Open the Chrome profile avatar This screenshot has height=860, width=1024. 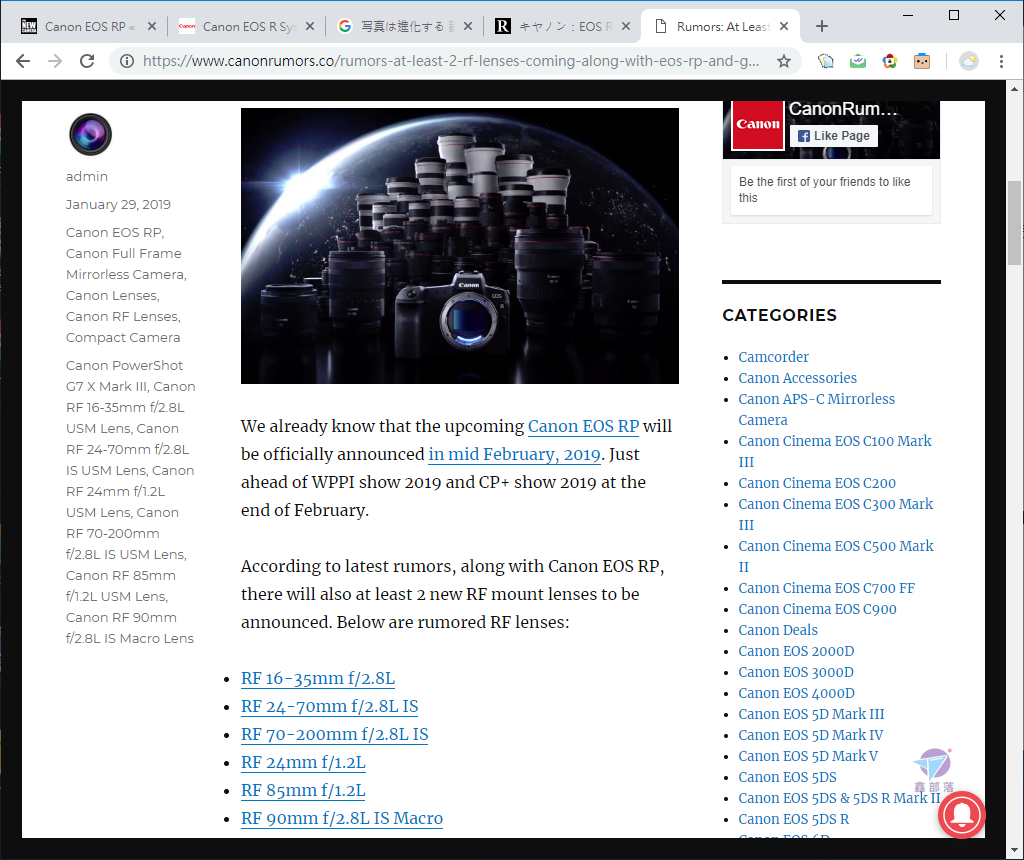[968, 61]
